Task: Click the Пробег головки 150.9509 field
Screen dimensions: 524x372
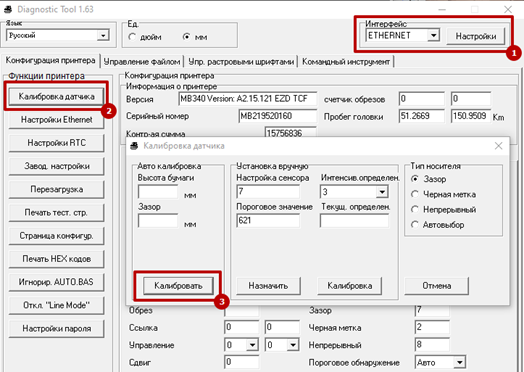Action: click(x=471, y=116)
